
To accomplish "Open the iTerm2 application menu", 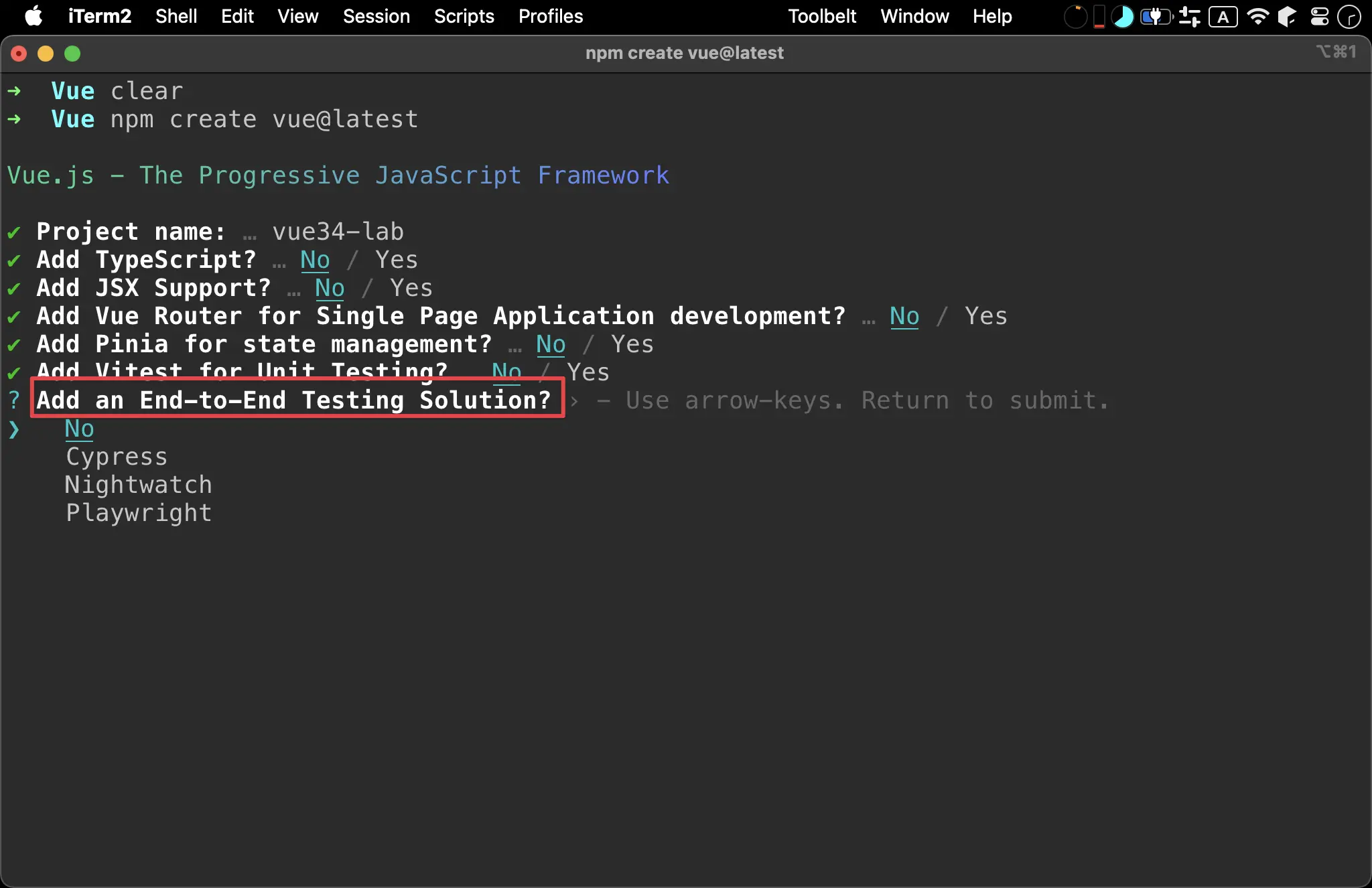I will 100,16.
